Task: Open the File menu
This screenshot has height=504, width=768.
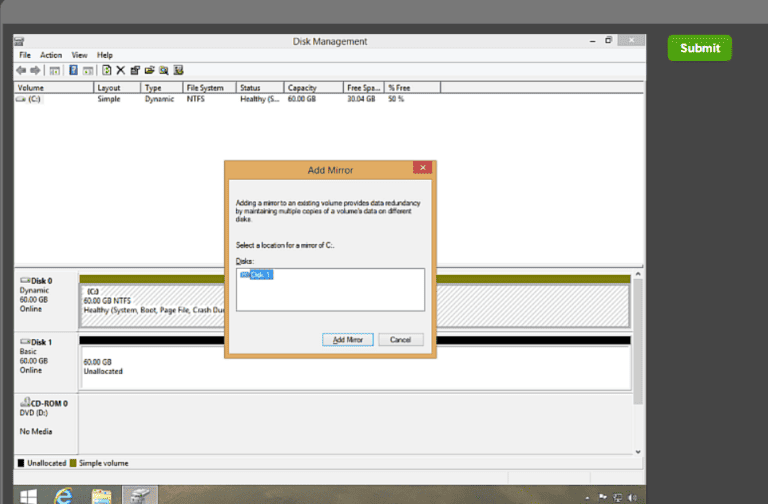Action: pyautogui.click(x=24, y=55)
